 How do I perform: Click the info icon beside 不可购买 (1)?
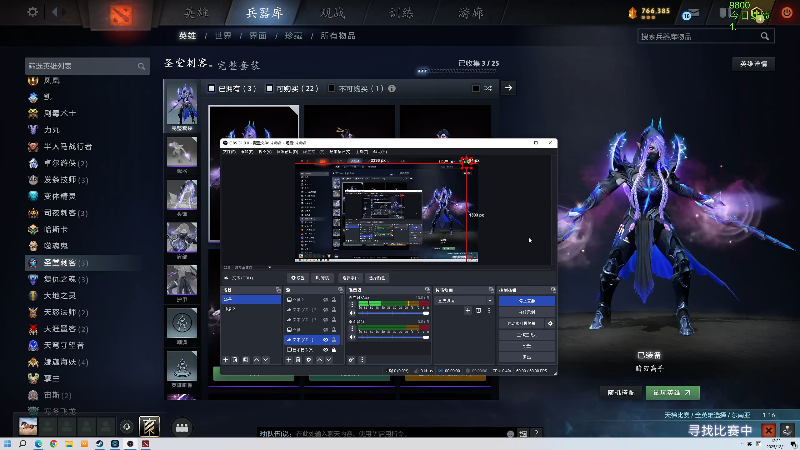(x=392, y=89)
